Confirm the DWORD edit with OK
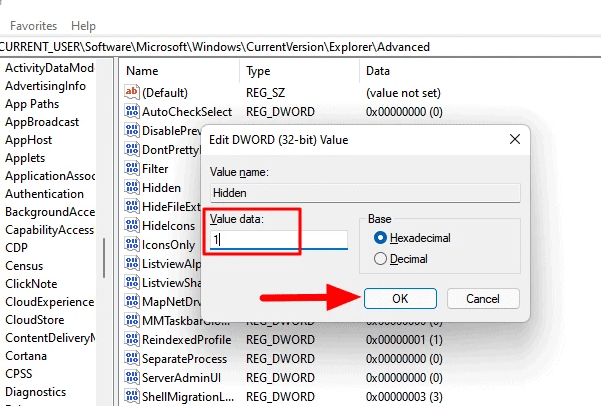 pyautogui.click(x=399, y=298)
